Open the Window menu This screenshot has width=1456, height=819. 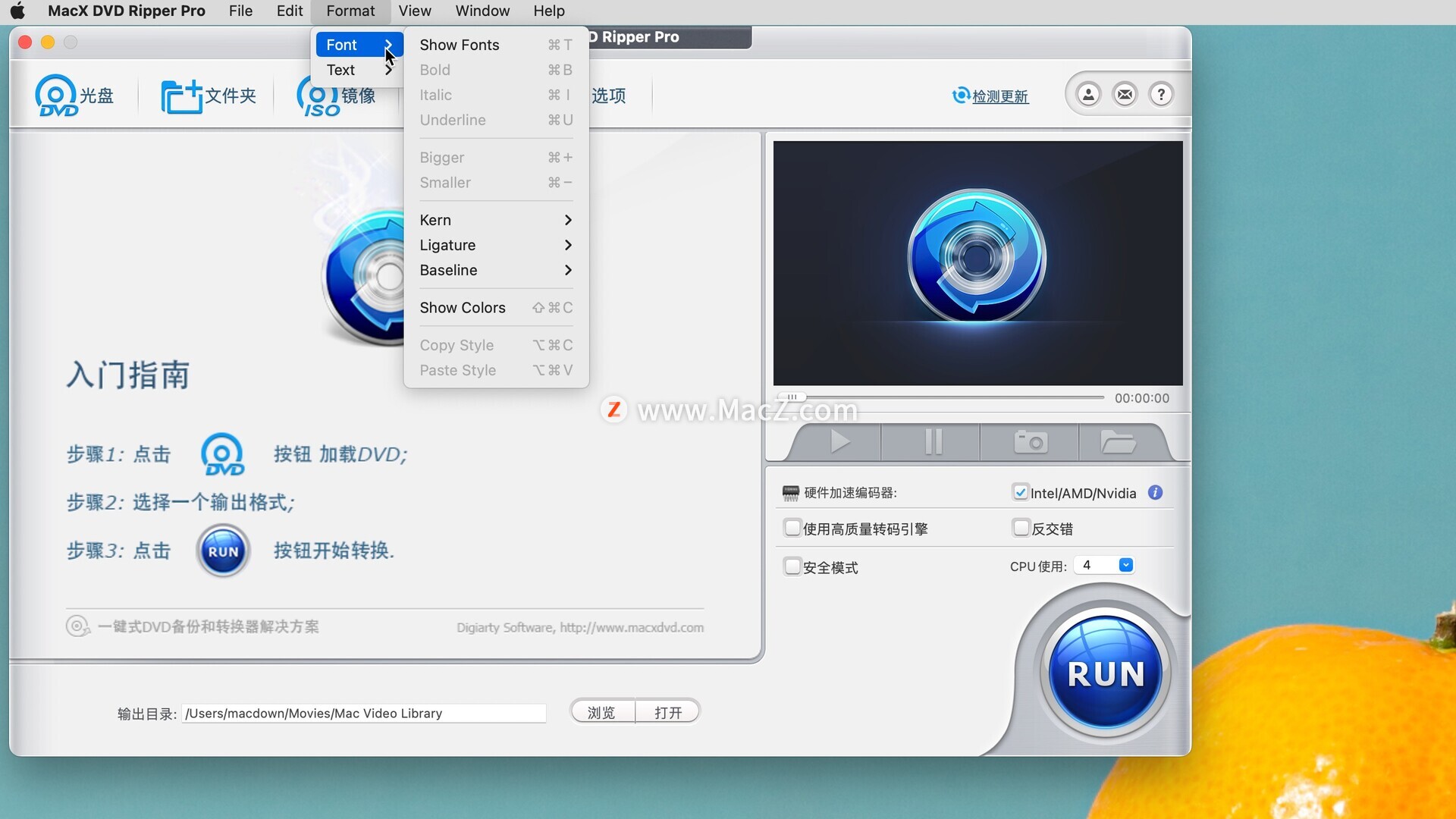coord(482,11)
